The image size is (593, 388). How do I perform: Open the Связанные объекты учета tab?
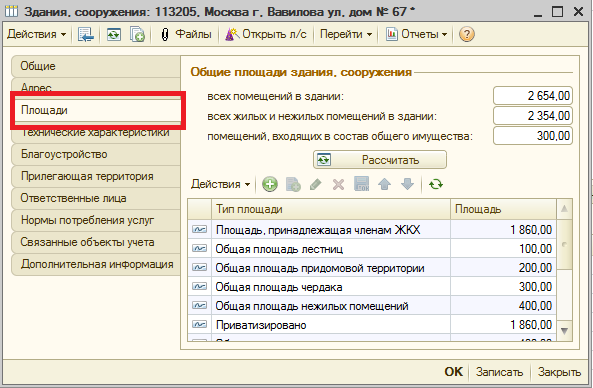point(96,242)
